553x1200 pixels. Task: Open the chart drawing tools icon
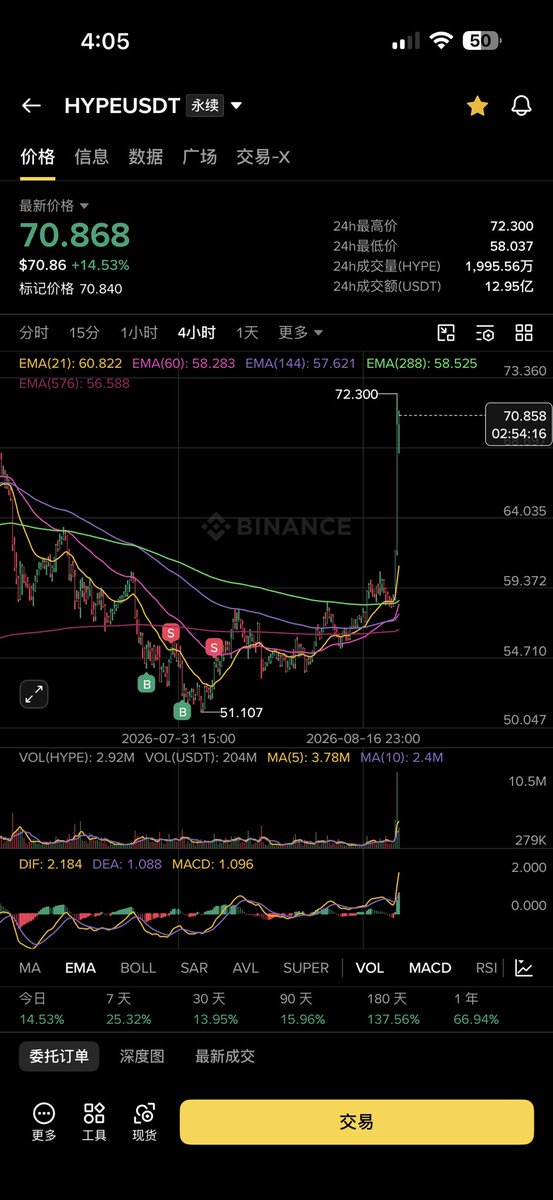tap(446, 333)
